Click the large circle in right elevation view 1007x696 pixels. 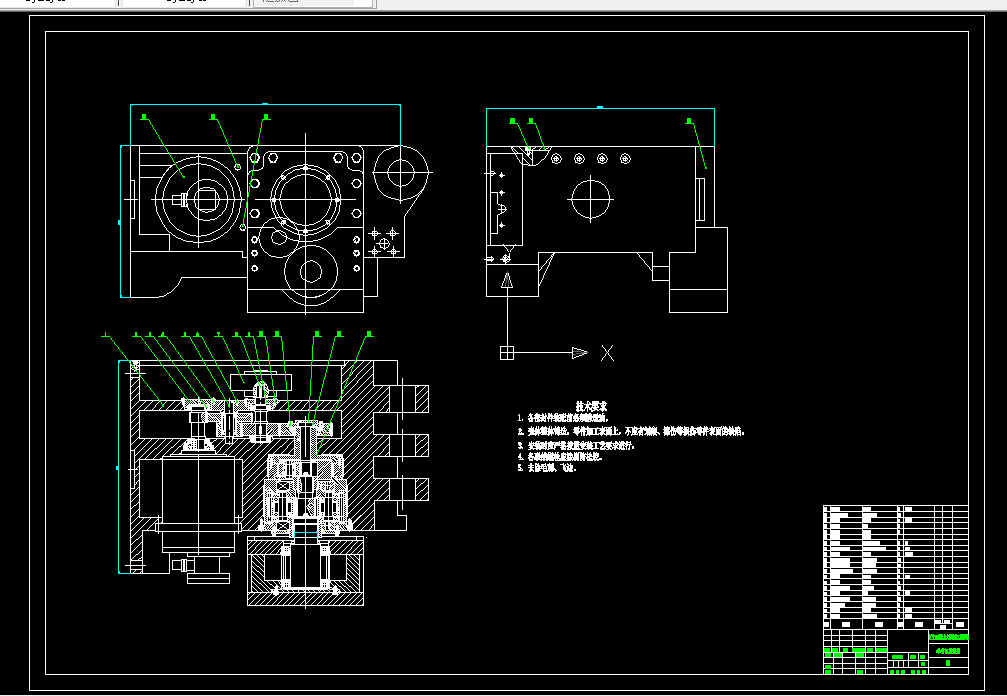pos(590,199)
